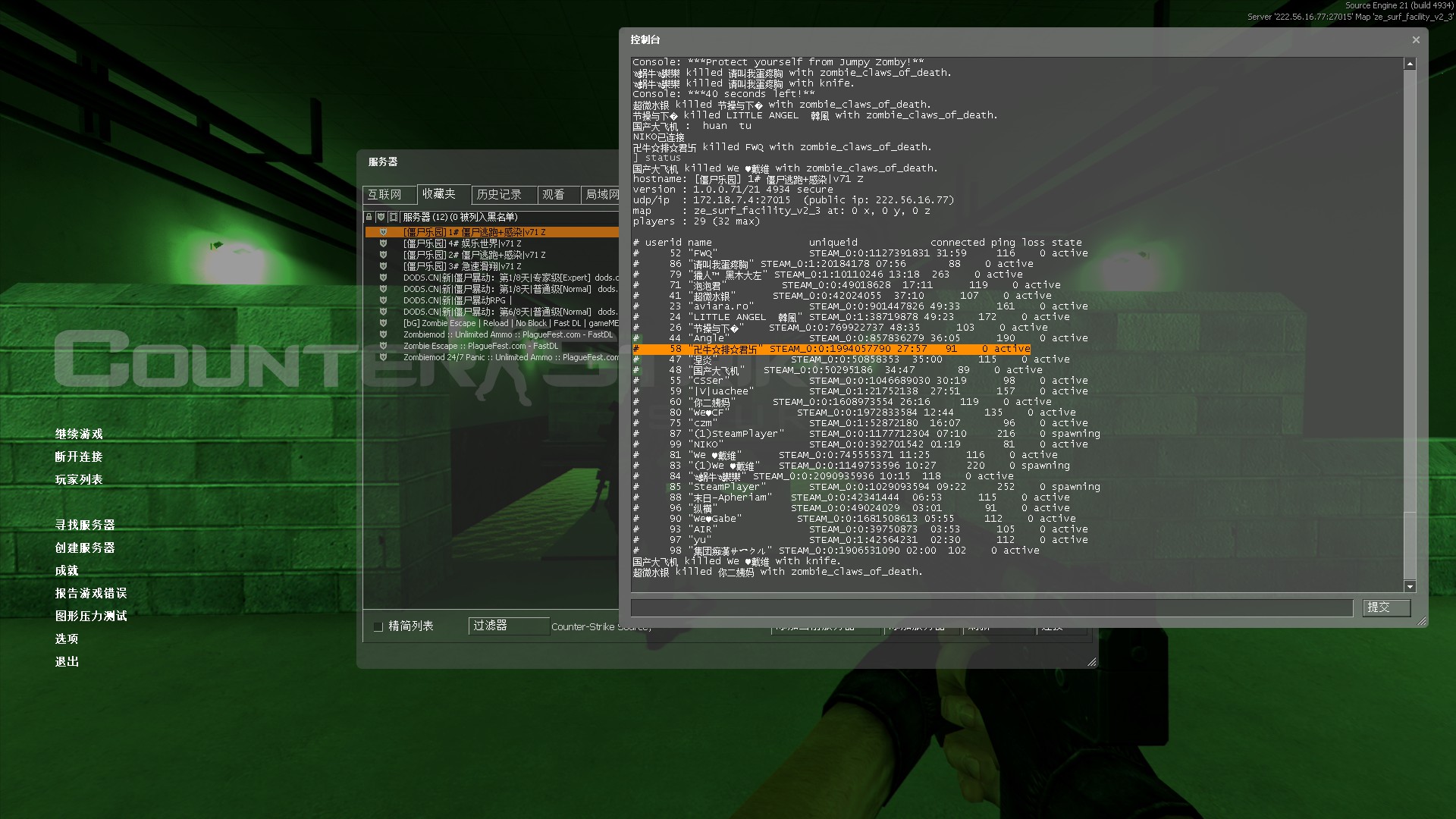Select DODS.CN 第1/8天 普通级[Normal] server
Screen dimensions: 1456x819
(x=491, y=289)
